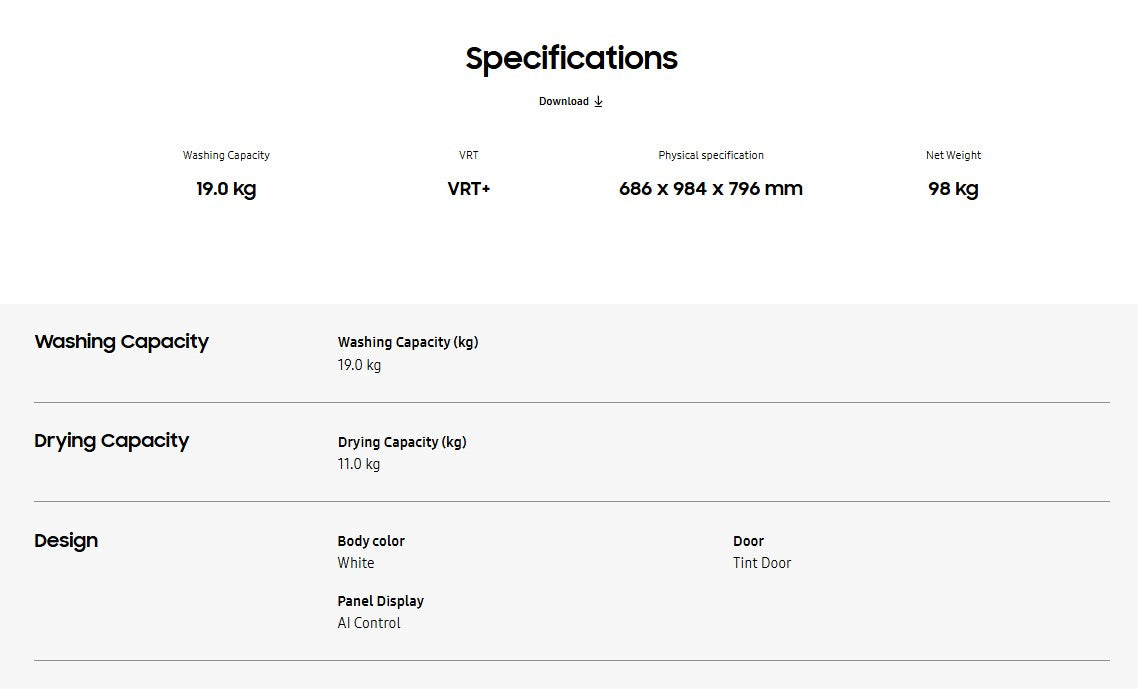Image resolution: width=1138 pixels, height=689 pixels.
Task: Click the Tint Door value
Action: [x=762, y=563]
